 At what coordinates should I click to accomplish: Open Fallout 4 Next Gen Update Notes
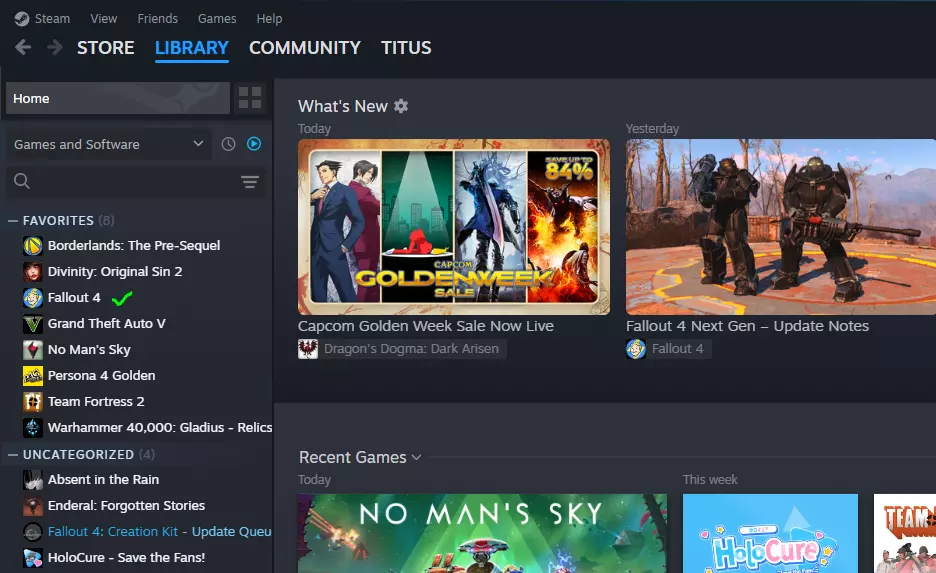(747, 326)
